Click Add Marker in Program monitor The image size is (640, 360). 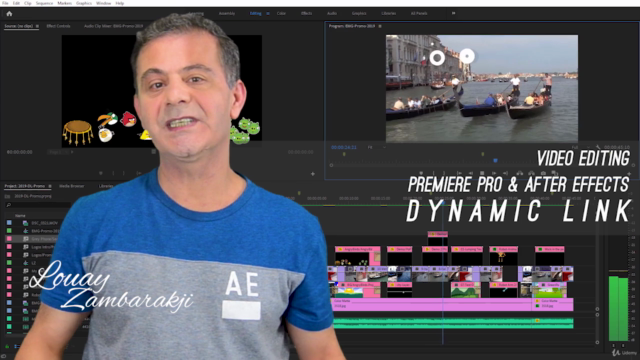click(421, 173)
